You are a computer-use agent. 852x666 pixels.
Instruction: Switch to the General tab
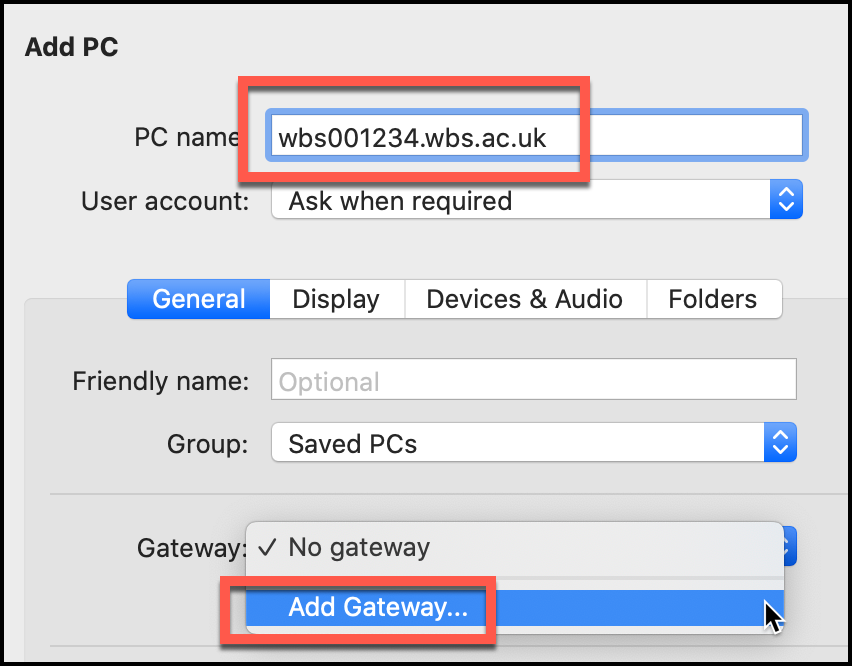(199, 299)
